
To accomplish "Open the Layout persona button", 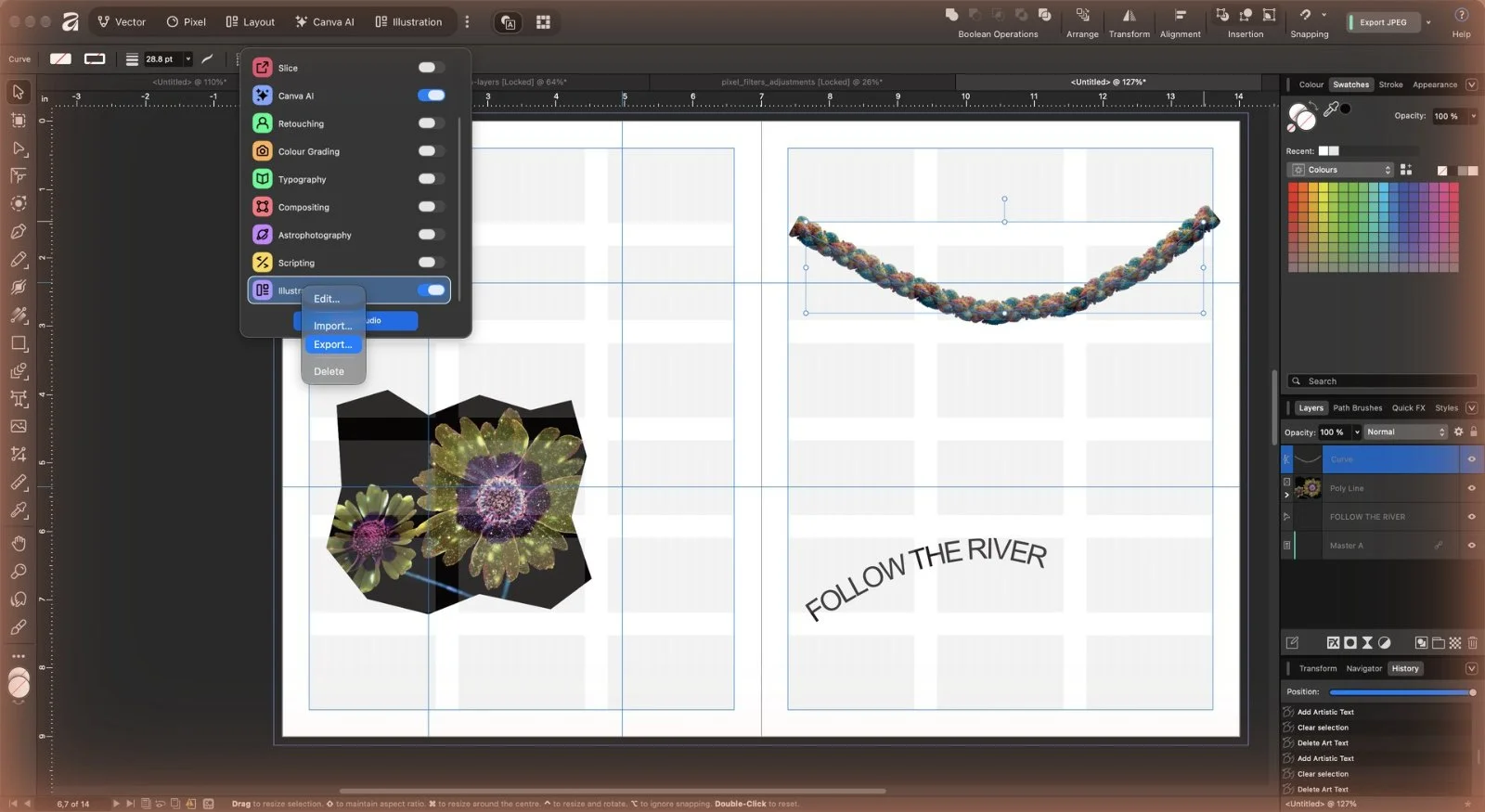I will pos(250,21).
